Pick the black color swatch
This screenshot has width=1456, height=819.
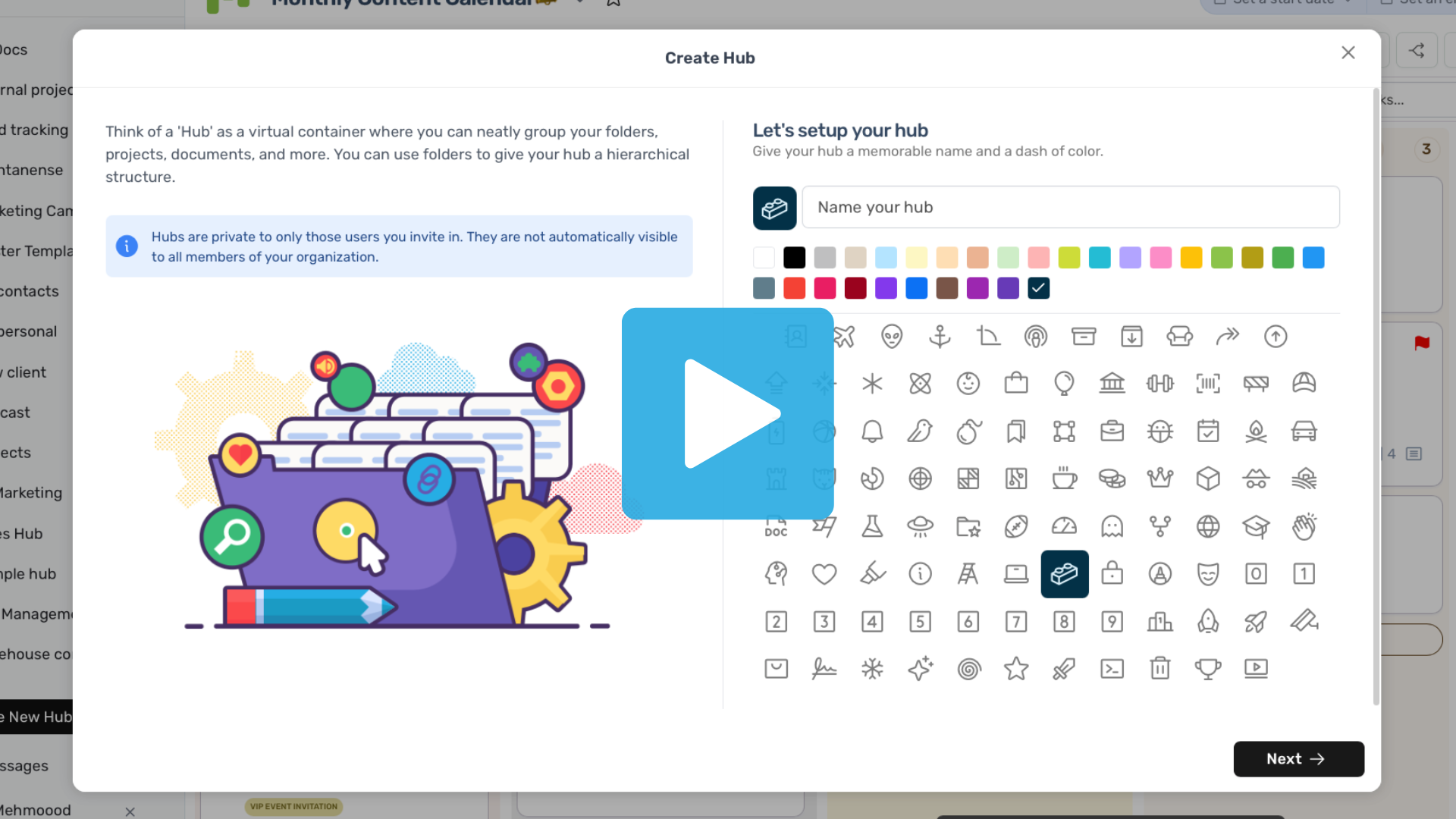point(794,258)
